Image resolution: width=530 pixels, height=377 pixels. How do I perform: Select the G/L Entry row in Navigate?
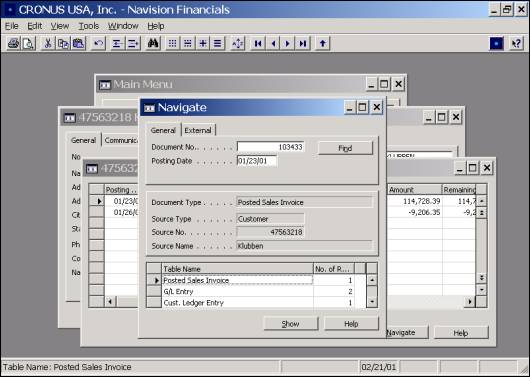(x=258, y=291)
